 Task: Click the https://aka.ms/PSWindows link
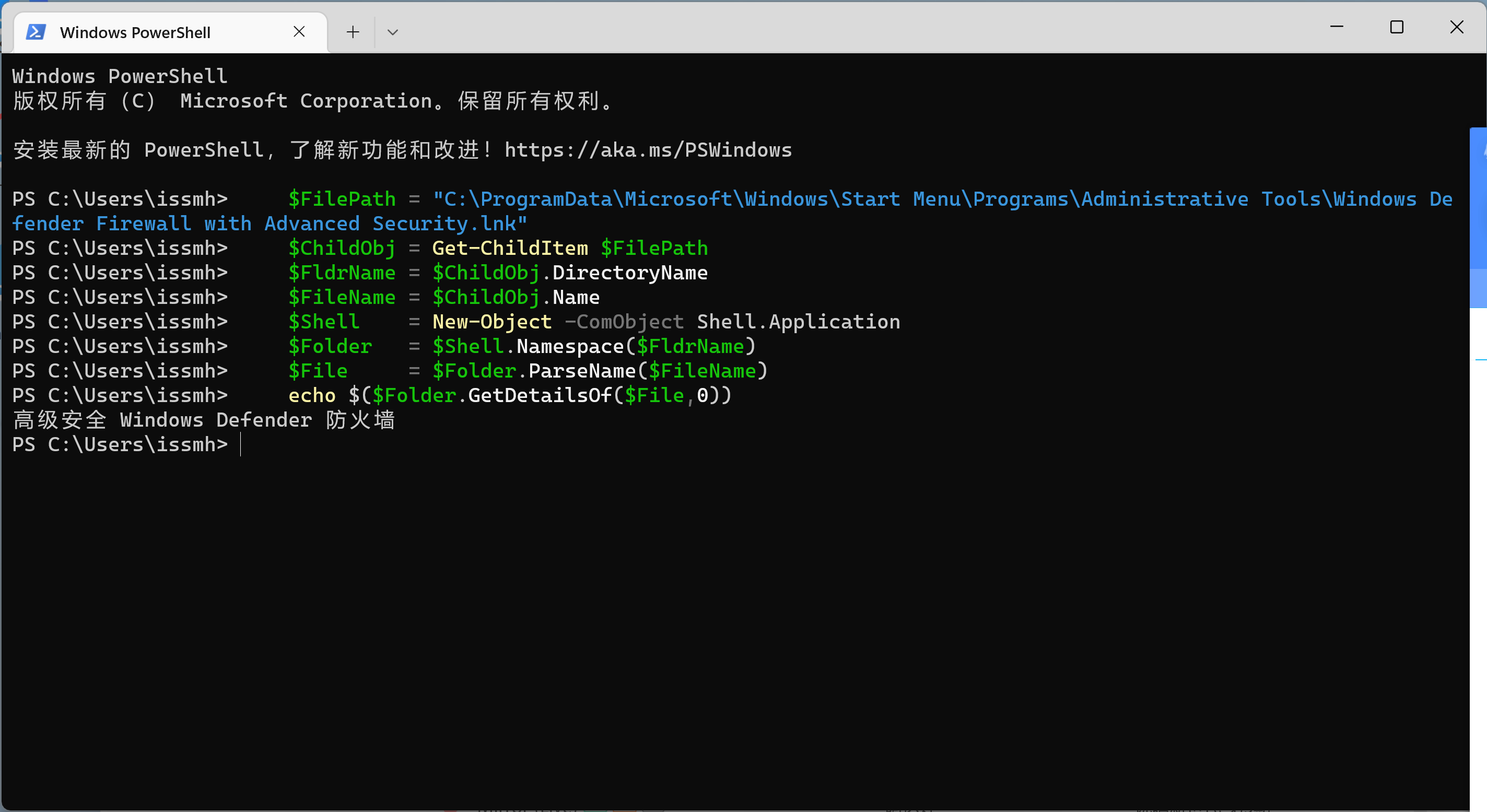point(648,150)
